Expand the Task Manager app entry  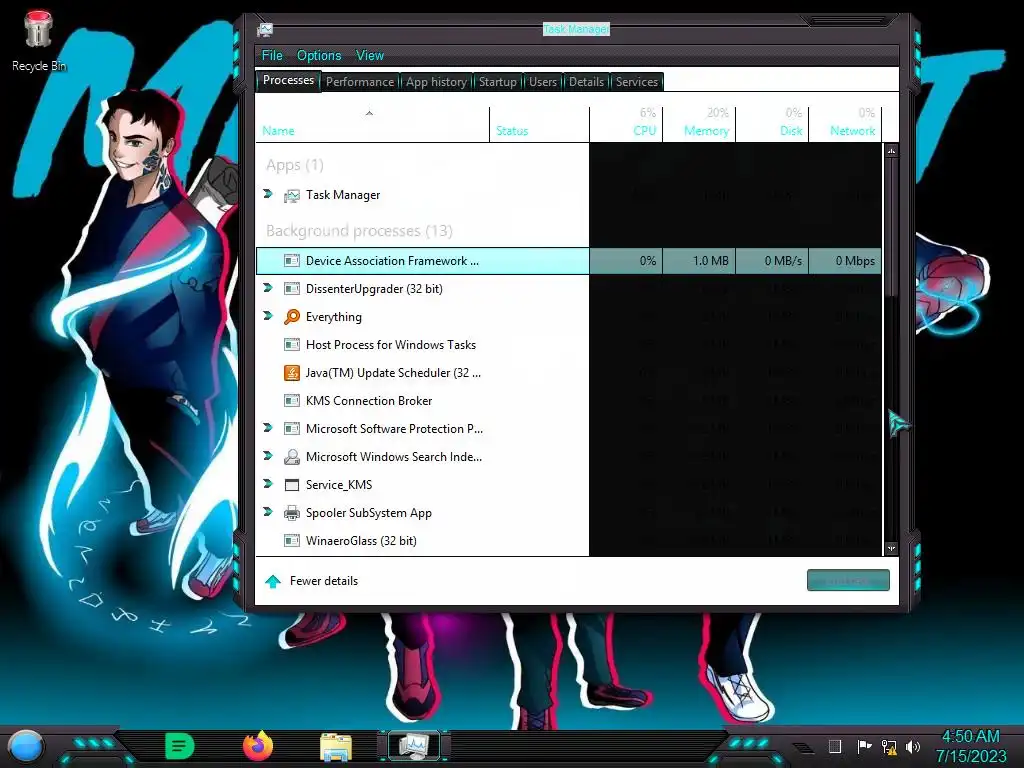(268, 194)
